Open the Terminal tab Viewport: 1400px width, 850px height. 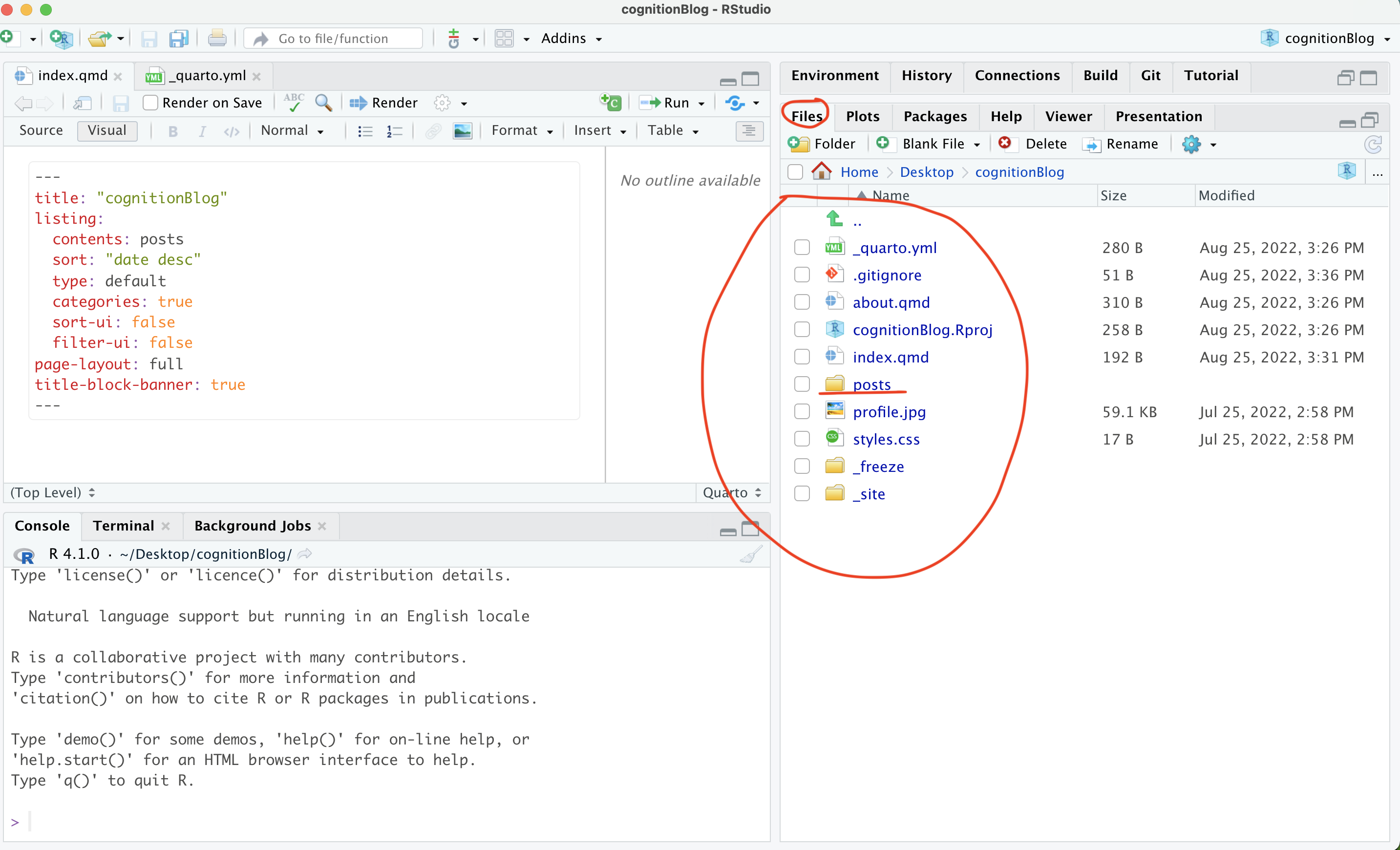tap(123, 526)
